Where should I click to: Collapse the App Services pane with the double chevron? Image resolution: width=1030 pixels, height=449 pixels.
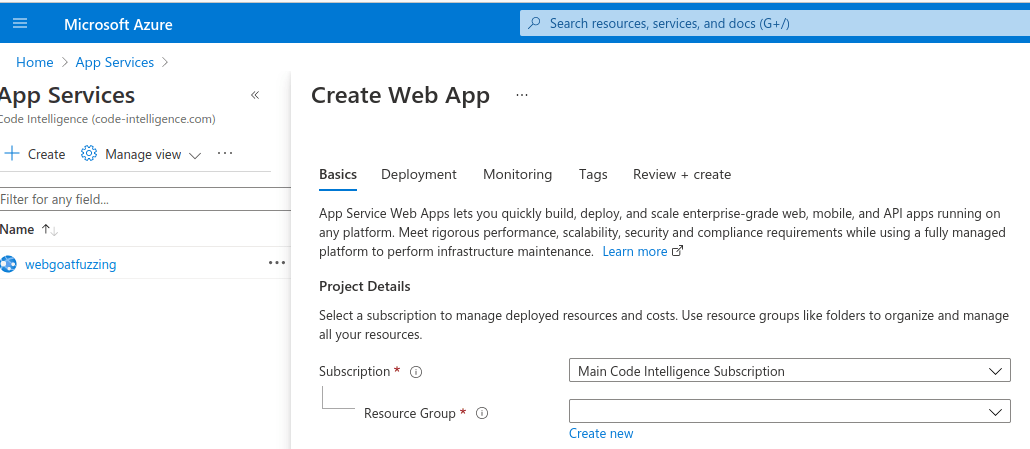[x=255, y=95]
